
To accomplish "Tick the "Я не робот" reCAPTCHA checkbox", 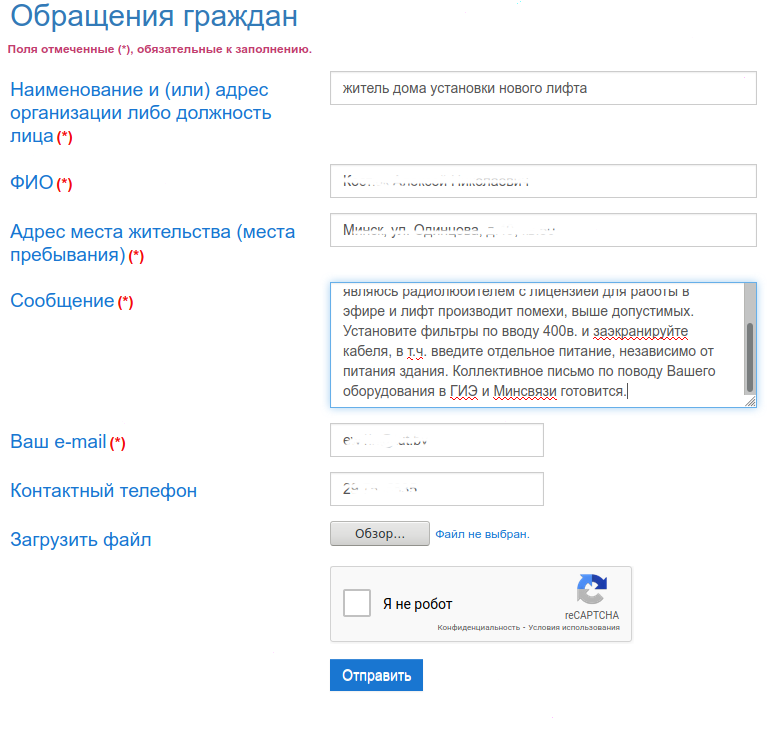I will 358,604.
